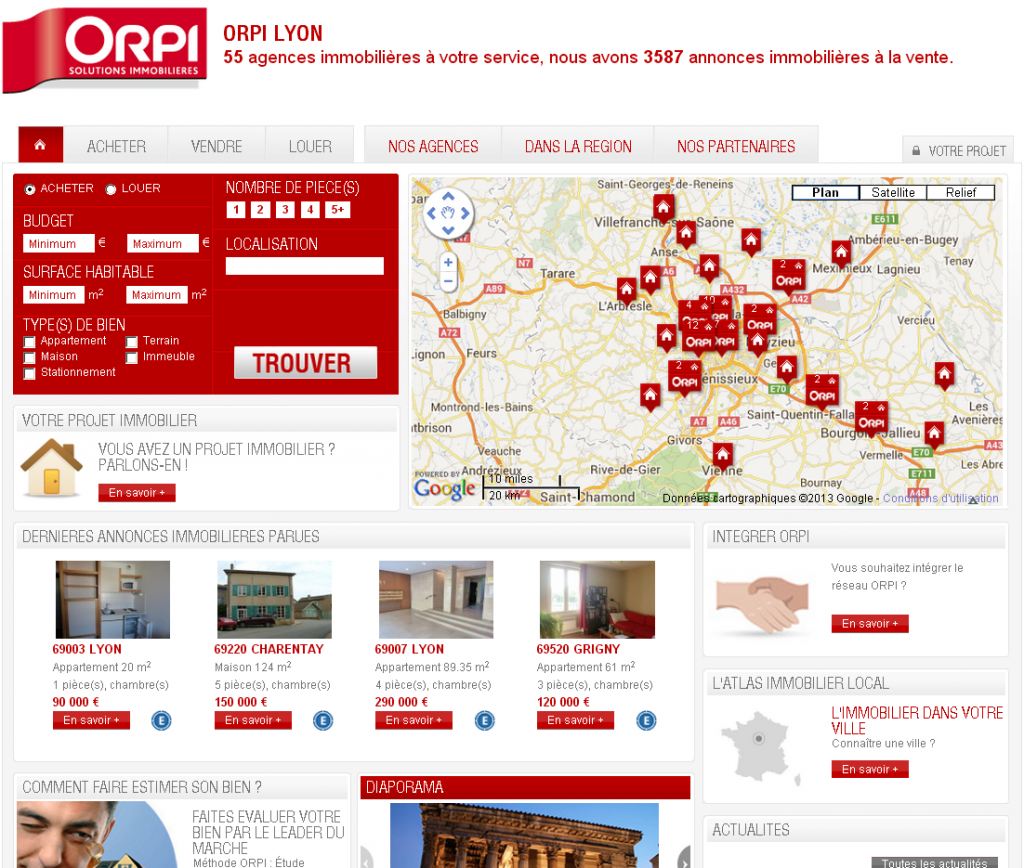Check the Stationnement checkbox
The height and width of the screenshot is (868, 1024).
coord(29,373)
